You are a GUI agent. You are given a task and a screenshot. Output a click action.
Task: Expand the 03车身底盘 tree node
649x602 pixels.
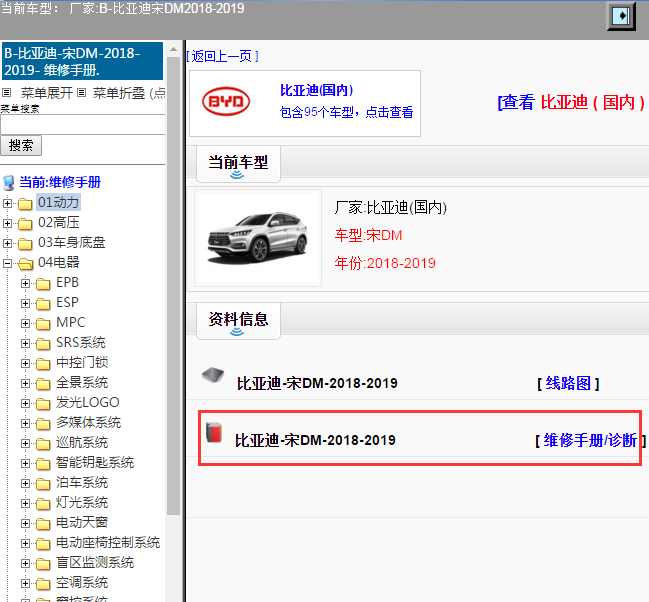(x=7, y=243)
